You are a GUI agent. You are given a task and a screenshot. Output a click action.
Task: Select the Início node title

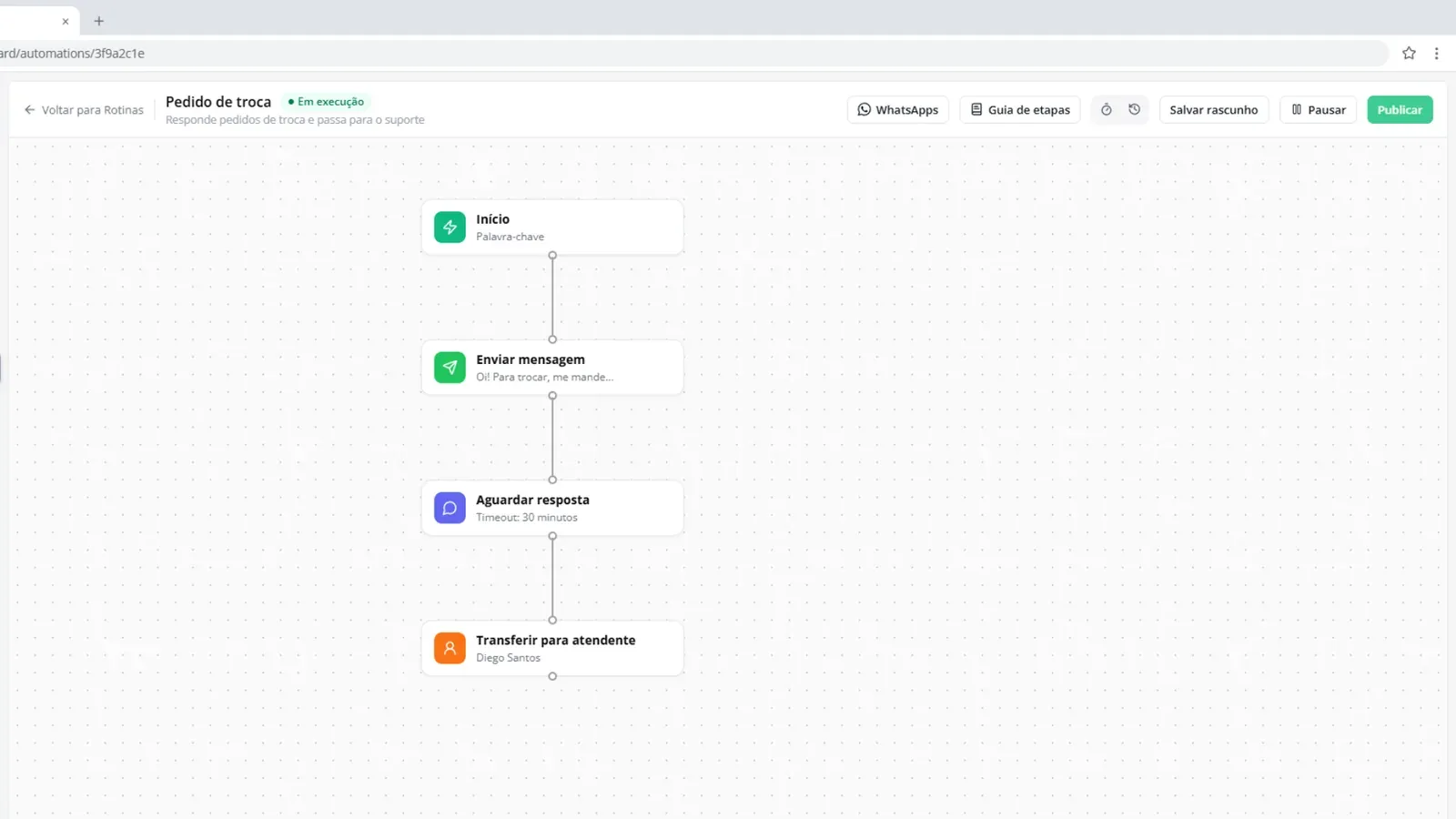pyautogui.click(x=492, y=219)
